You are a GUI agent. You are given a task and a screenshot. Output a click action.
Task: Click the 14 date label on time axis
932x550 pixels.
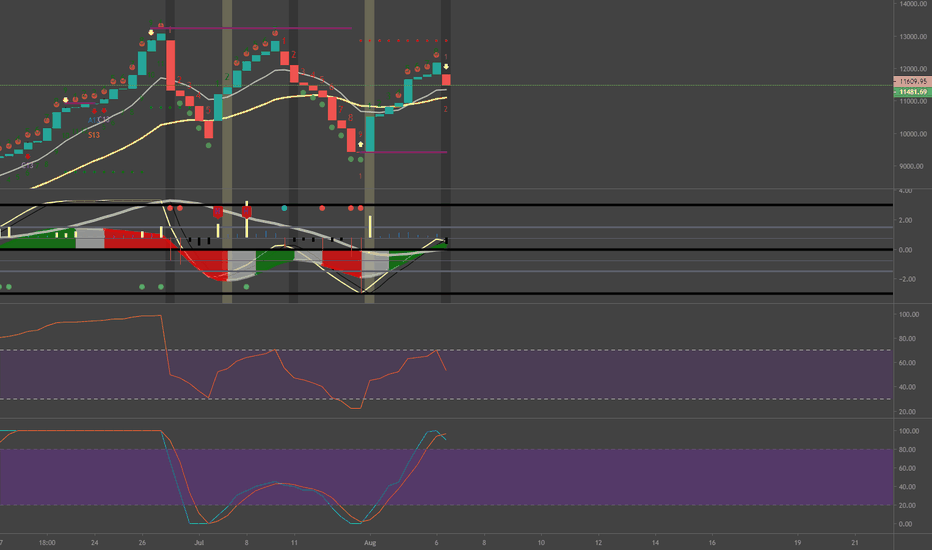click(656, 542)
